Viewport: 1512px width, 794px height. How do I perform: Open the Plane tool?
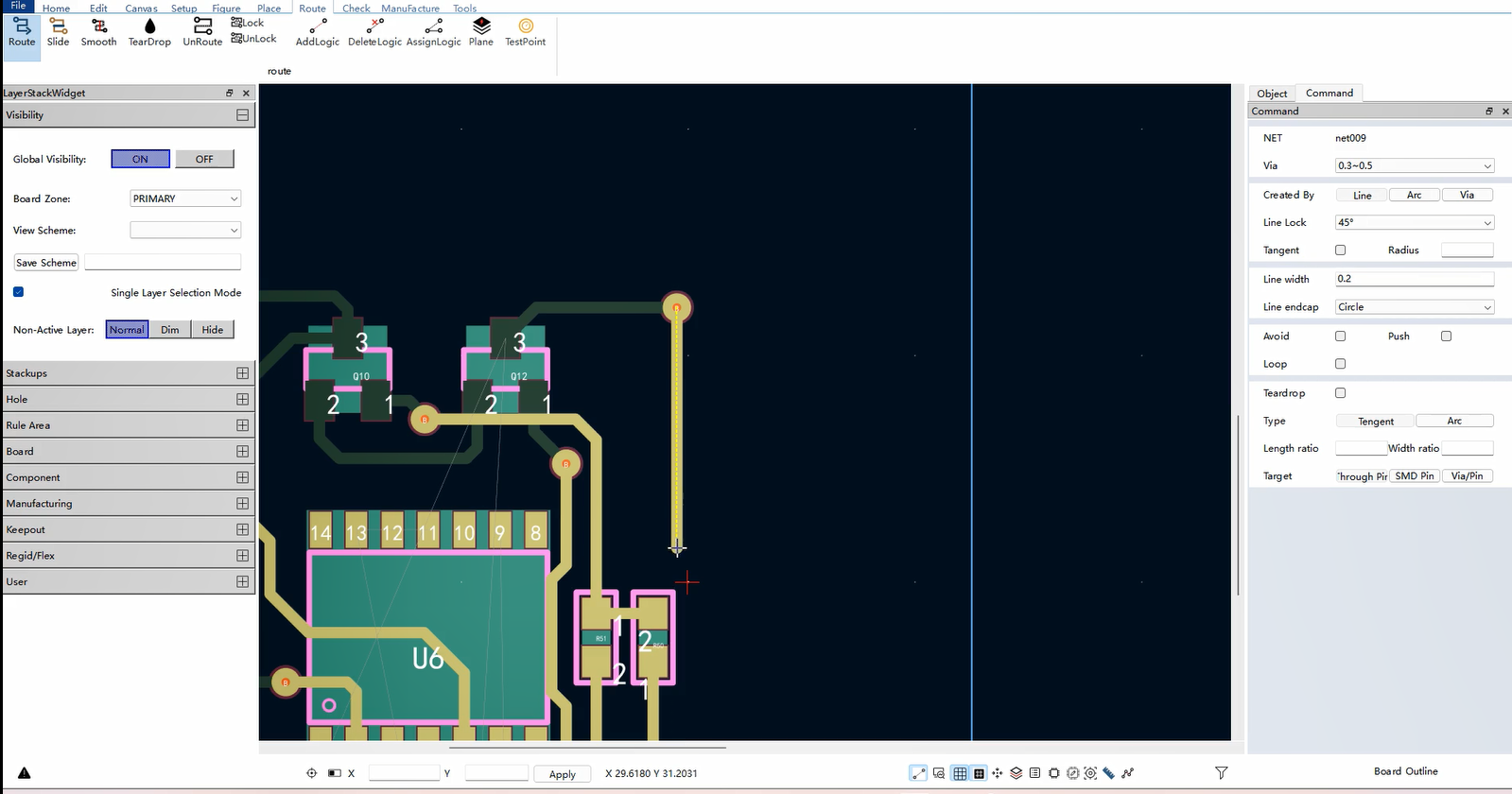(481, 31)
